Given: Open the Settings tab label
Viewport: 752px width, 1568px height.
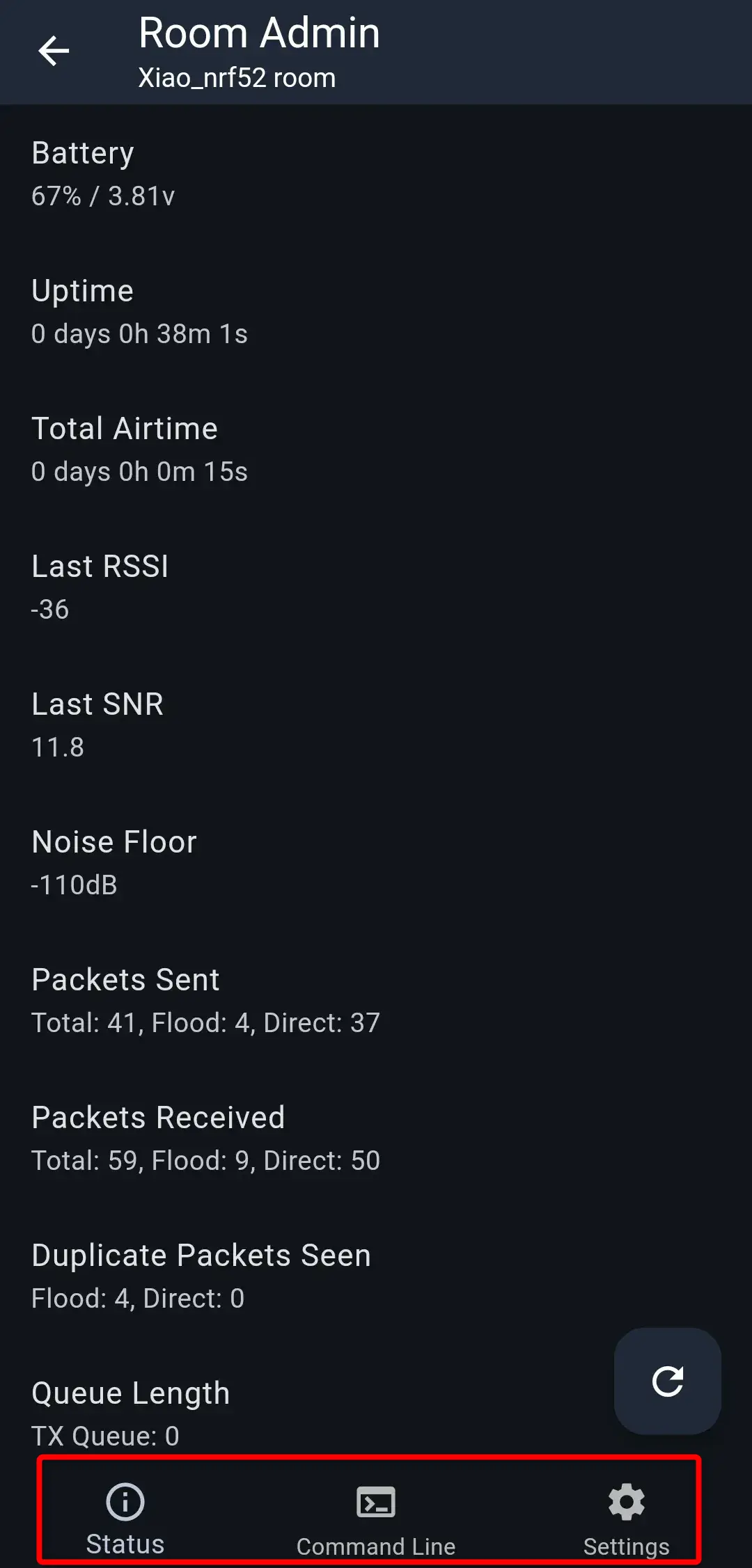Looking at the screenshot, I should coord(627,1546).
